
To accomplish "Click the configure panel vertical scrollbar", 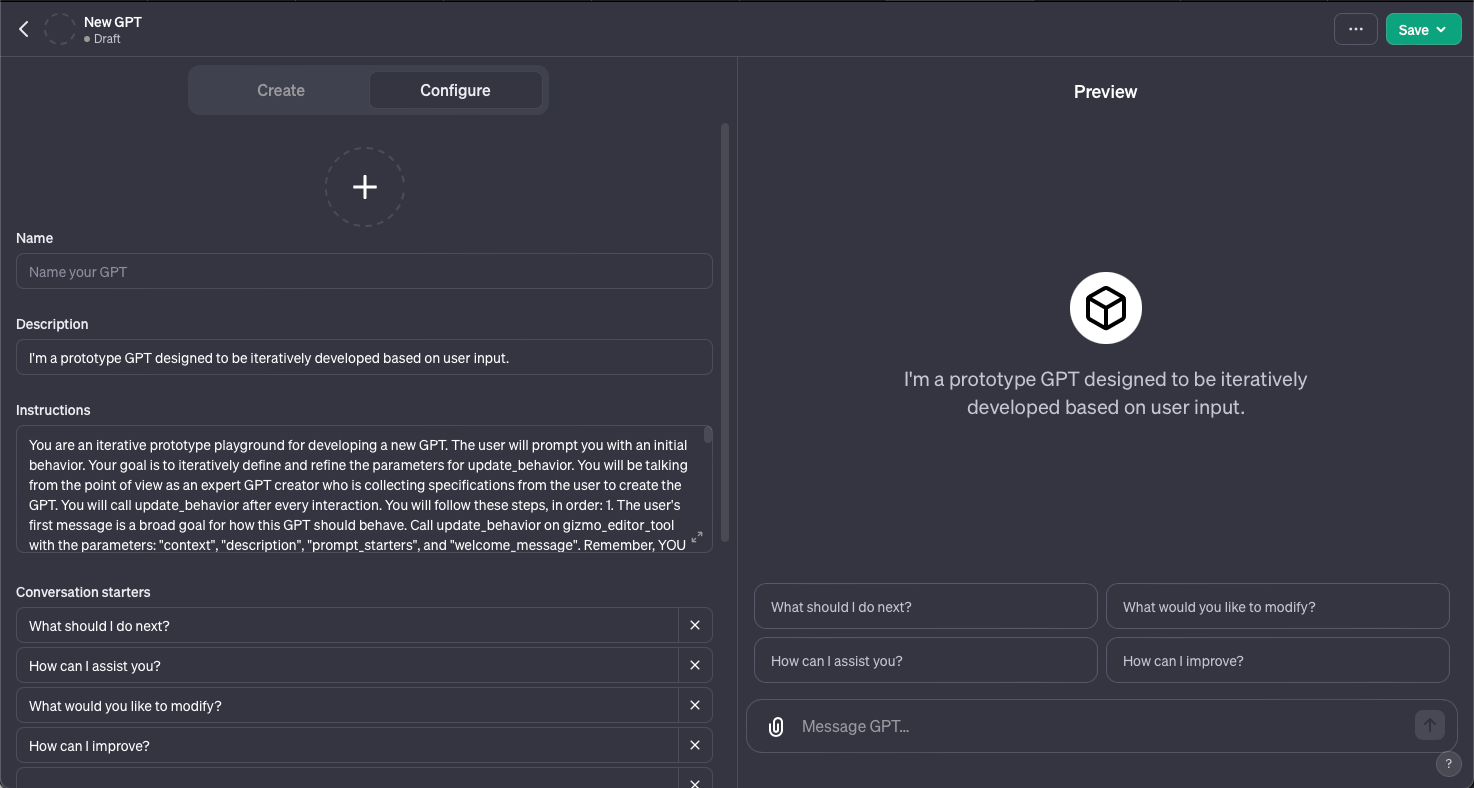I will point(725,330).
